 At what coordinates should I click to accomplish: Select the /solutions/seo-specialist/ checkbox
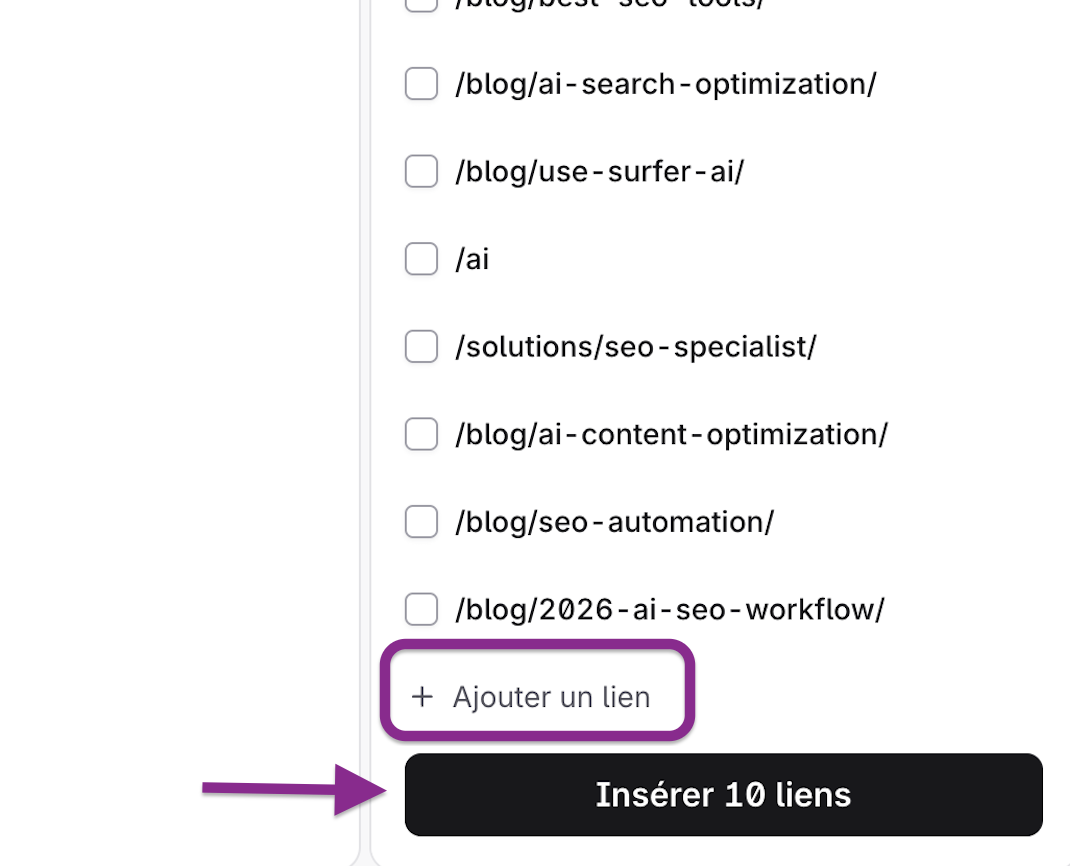click(x=421, y=347)
